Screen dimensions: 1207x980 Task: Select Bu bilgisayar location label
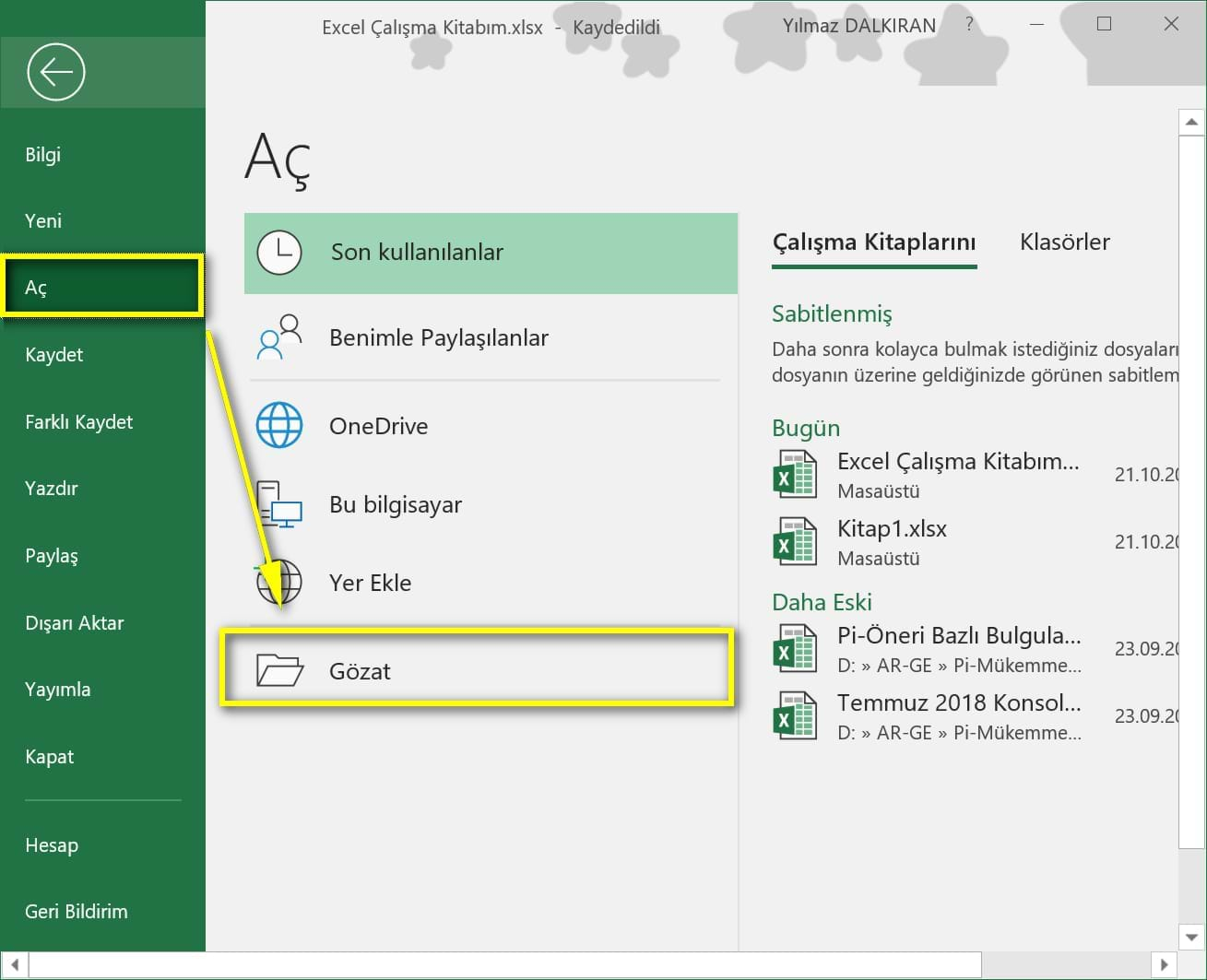click(x=396, y=505)
